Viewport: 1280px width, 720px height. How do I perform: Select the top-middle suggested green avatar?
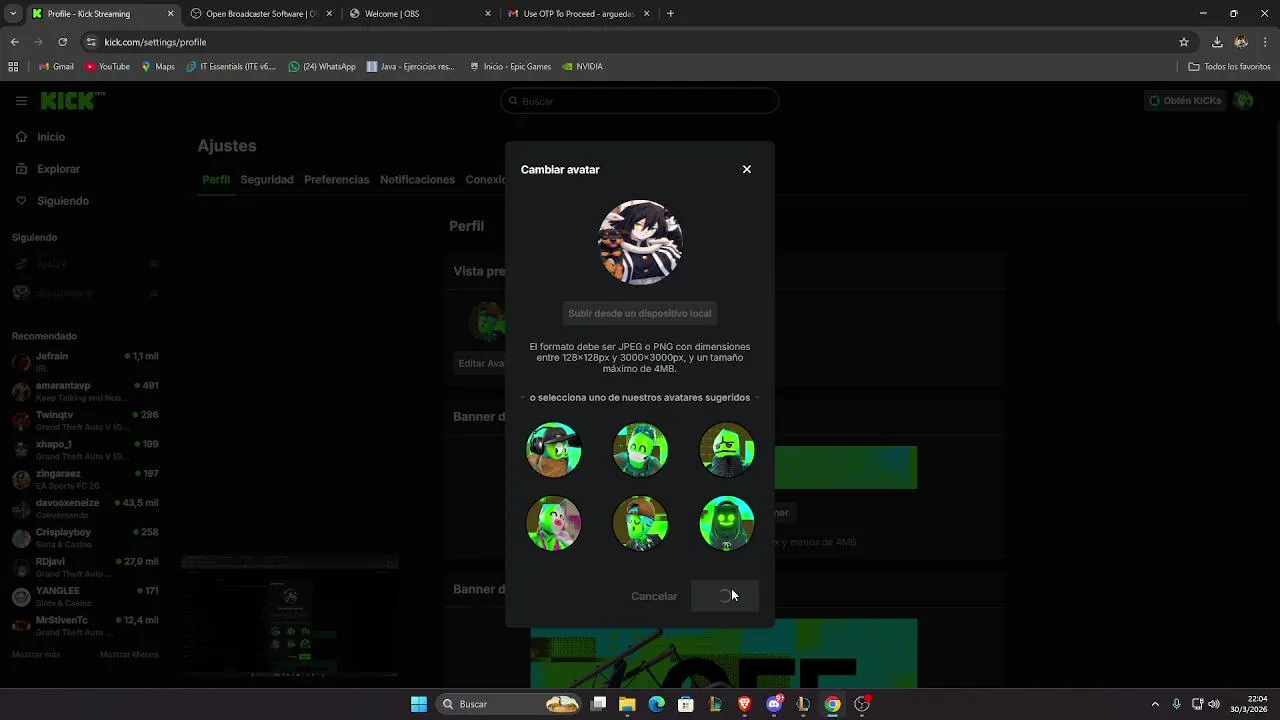point(640,449)
